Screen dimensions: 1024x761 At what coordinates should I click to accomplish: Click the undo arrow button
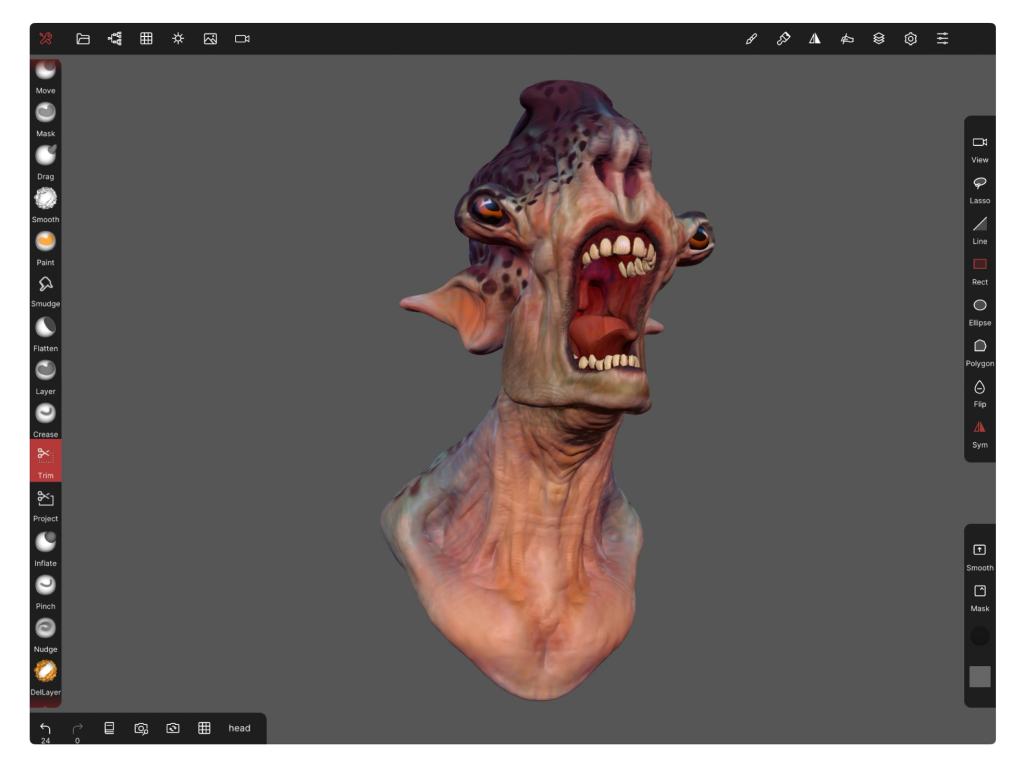[45, 728]
